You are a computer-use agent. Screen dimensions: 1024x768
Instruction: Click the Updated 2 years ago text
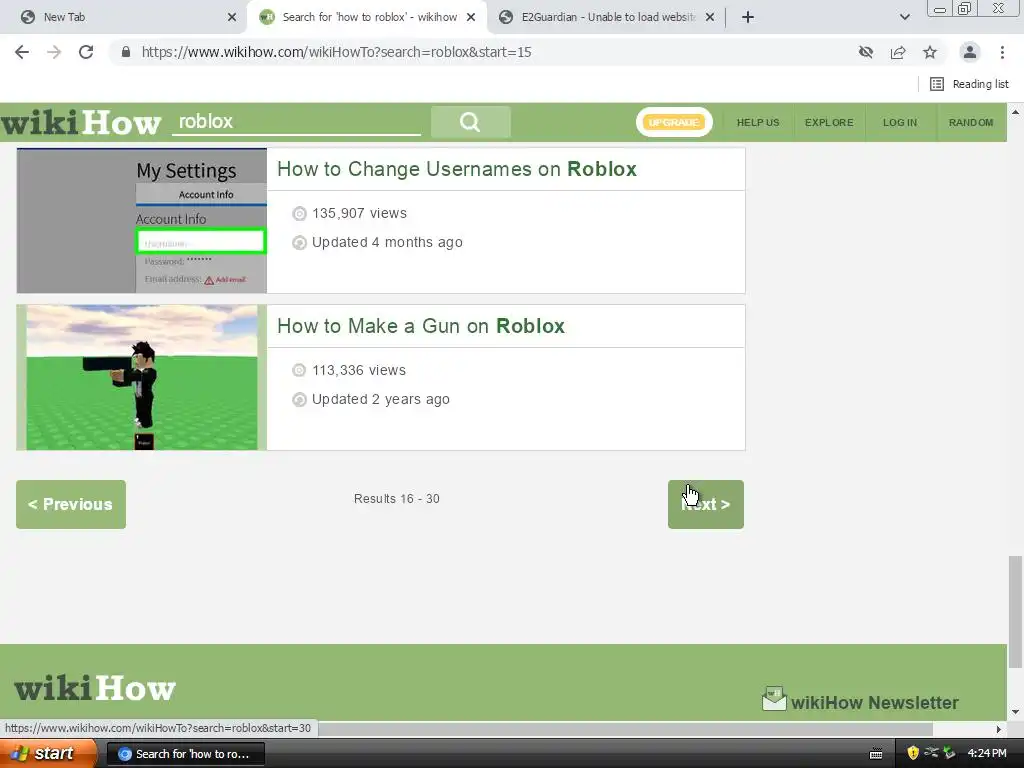[x=381, y=399]
